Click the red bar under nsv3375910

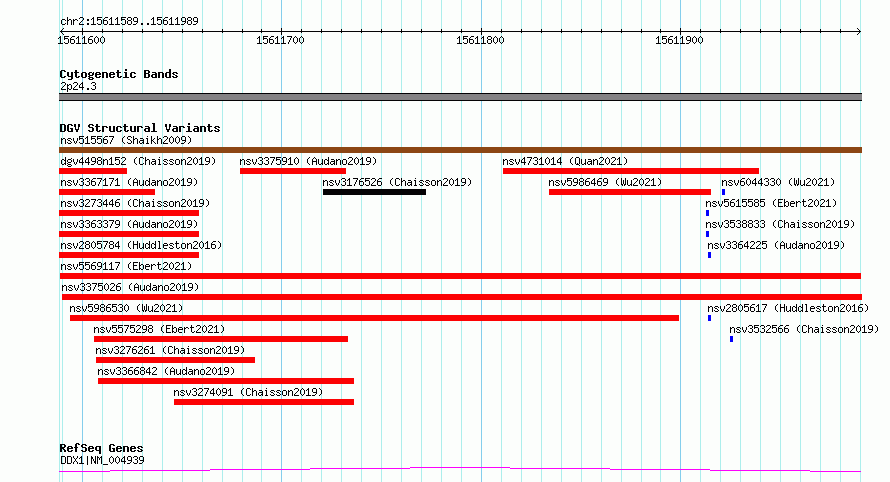(293, 171)
